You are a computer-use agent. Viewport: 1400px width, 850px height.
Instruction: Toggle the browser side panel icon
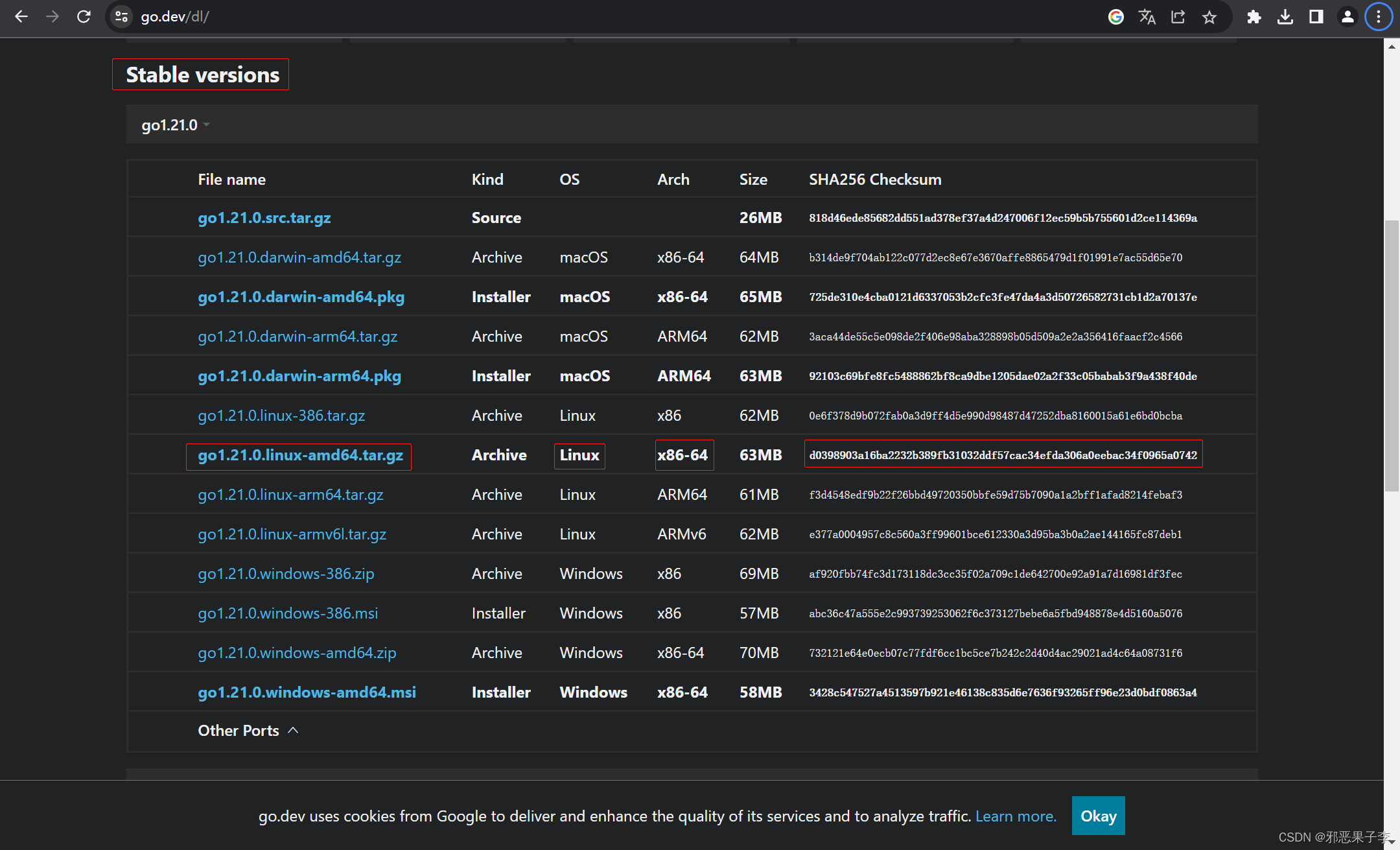click(1316, 17)
